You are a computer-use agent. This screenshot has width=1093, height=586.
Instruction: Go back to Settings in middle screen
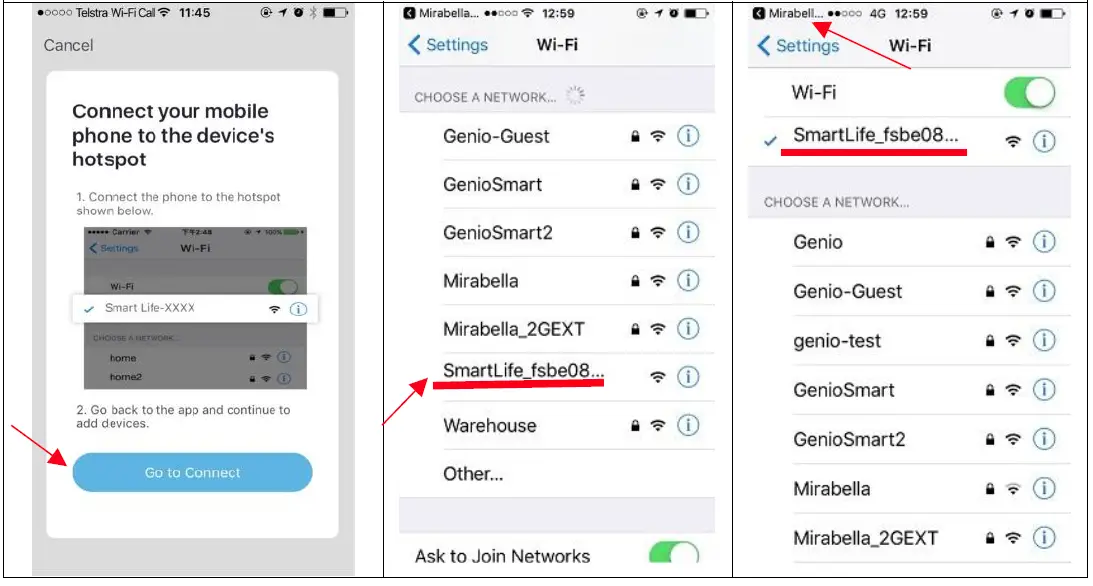click(x=448, y=45)
